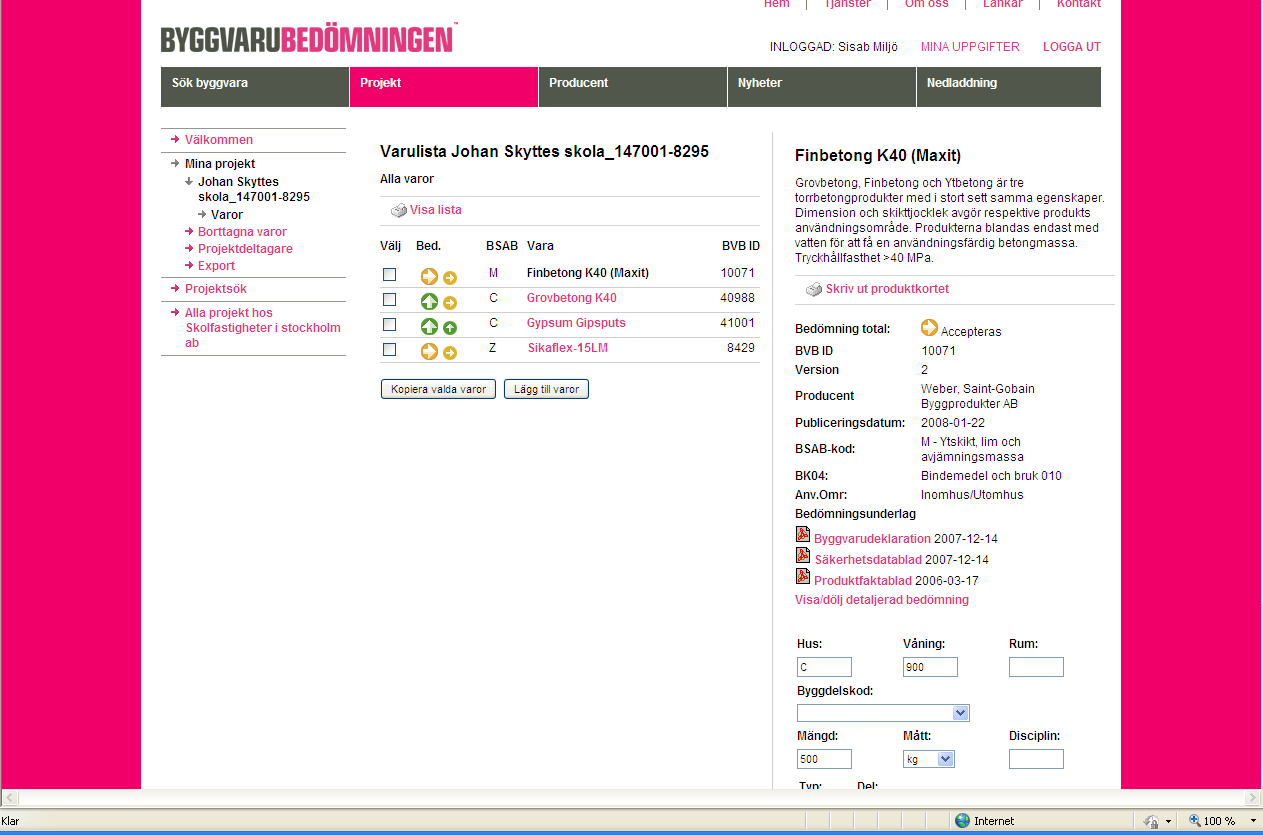Image resolution: width=1263 pixels, height=835 pixels.
Task: Open the Gypsum Gipsputs product link
Action: (576, 323)
